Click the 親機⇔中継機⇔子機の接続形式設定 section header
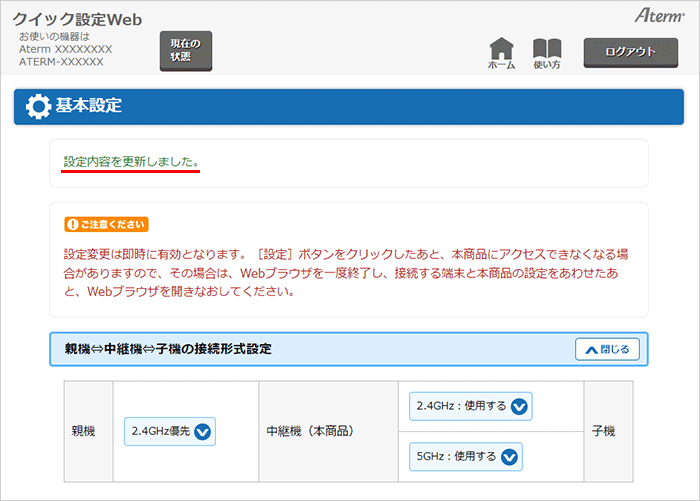Image resolution: width=700 pixels, height=501 pixels. tap(168, 349)
